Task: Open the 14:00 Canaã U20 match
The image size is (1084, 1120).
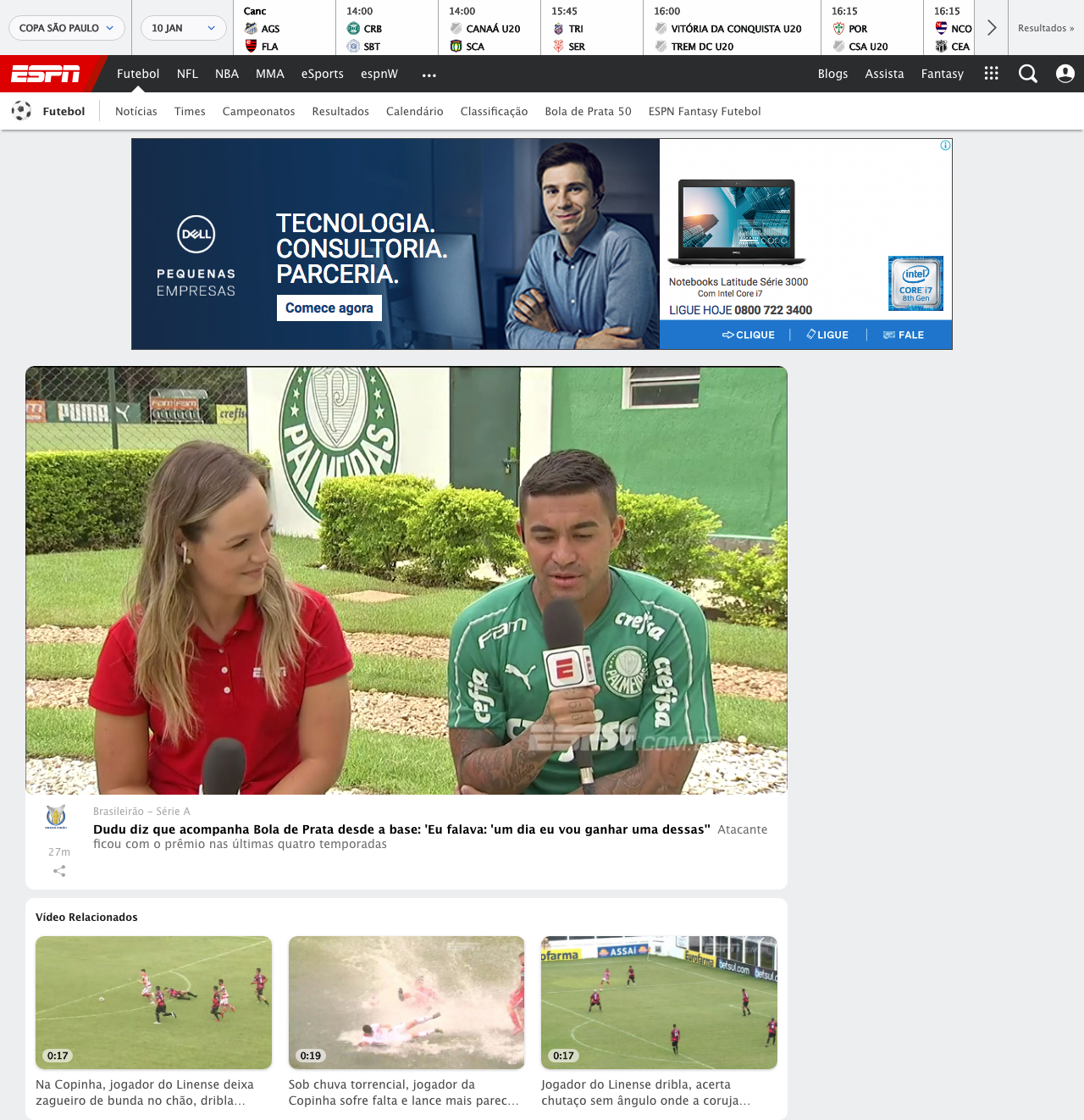Action: point(489,28)
